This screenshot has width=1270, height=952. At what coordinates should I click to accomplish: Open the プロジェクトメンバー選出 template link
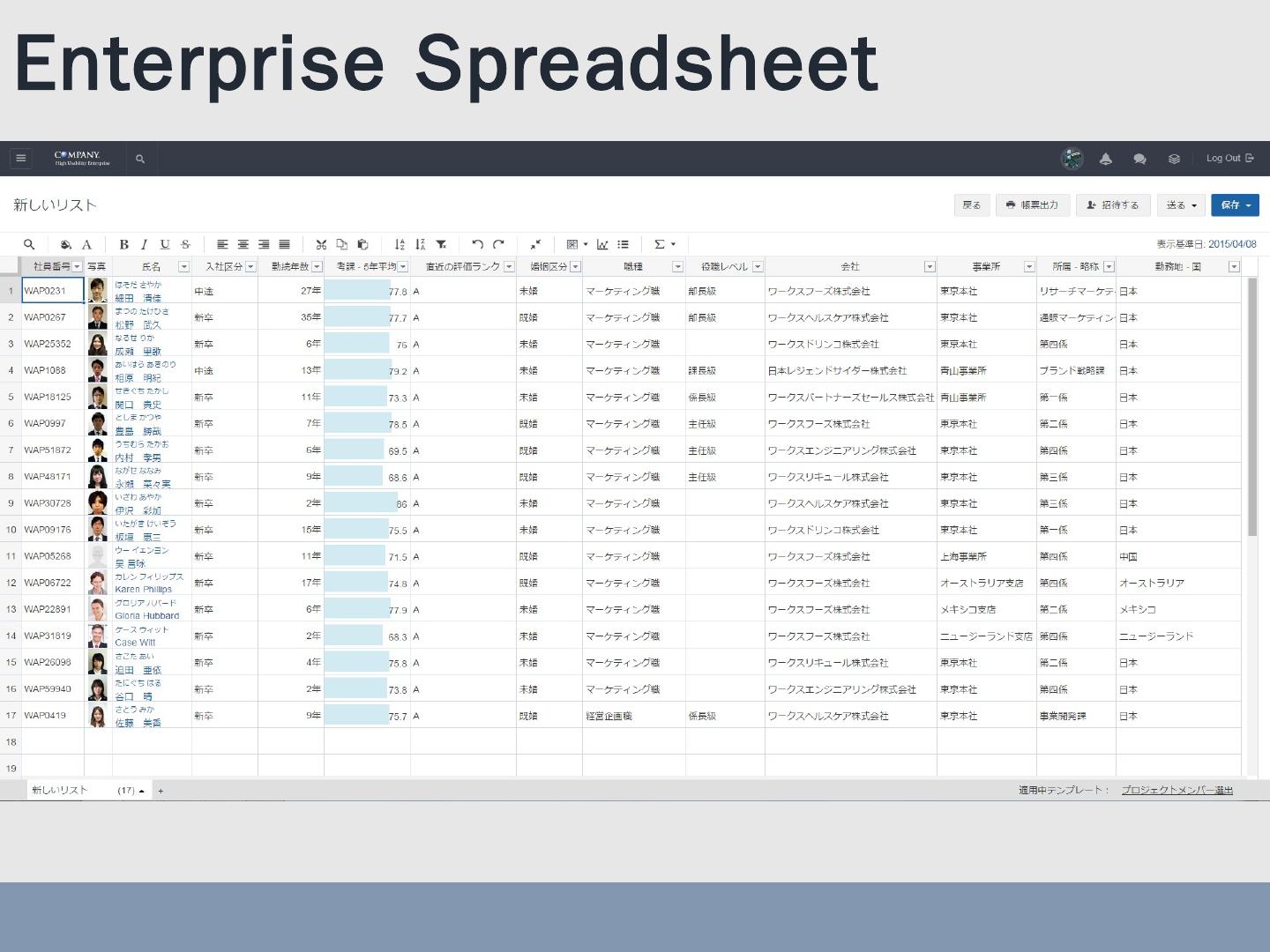pos(1177,791)
